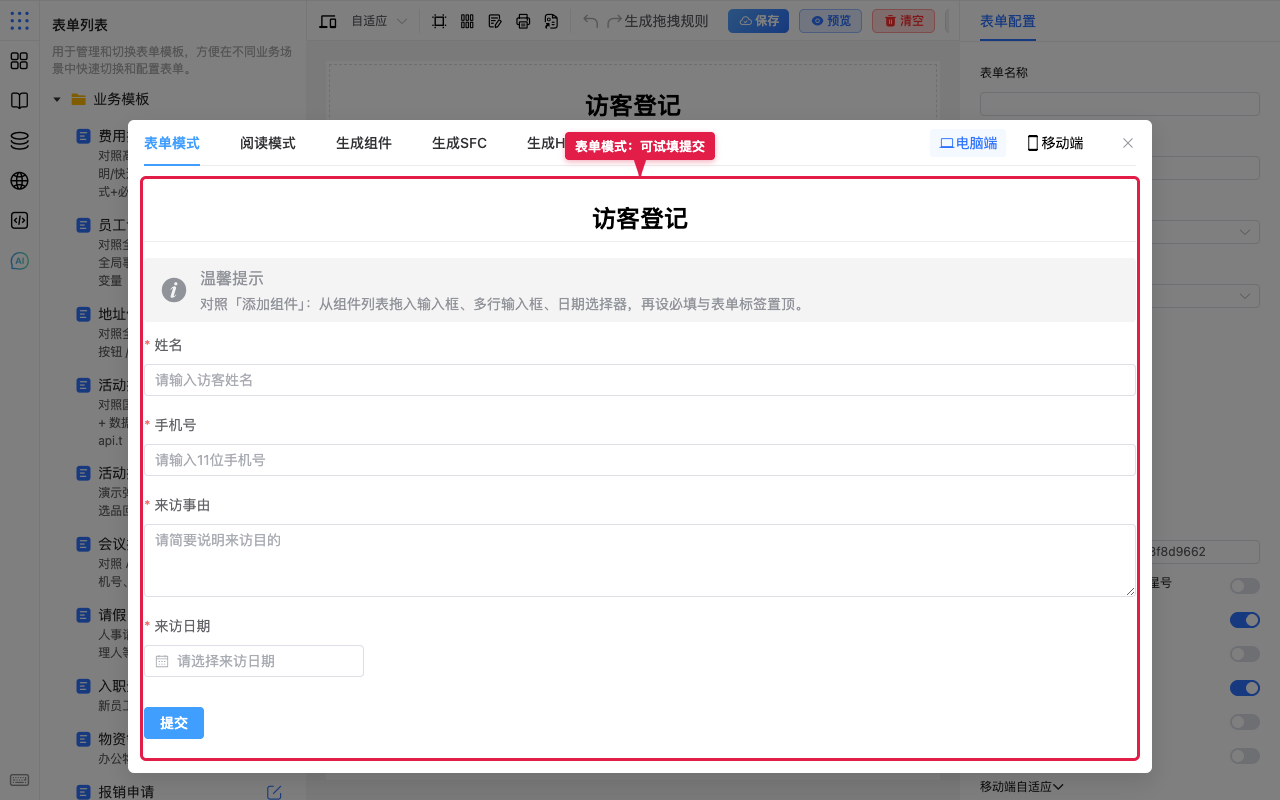Click the form icon of 入职 template
Screen dimensions: 1280x800
[x=84, y=686]
